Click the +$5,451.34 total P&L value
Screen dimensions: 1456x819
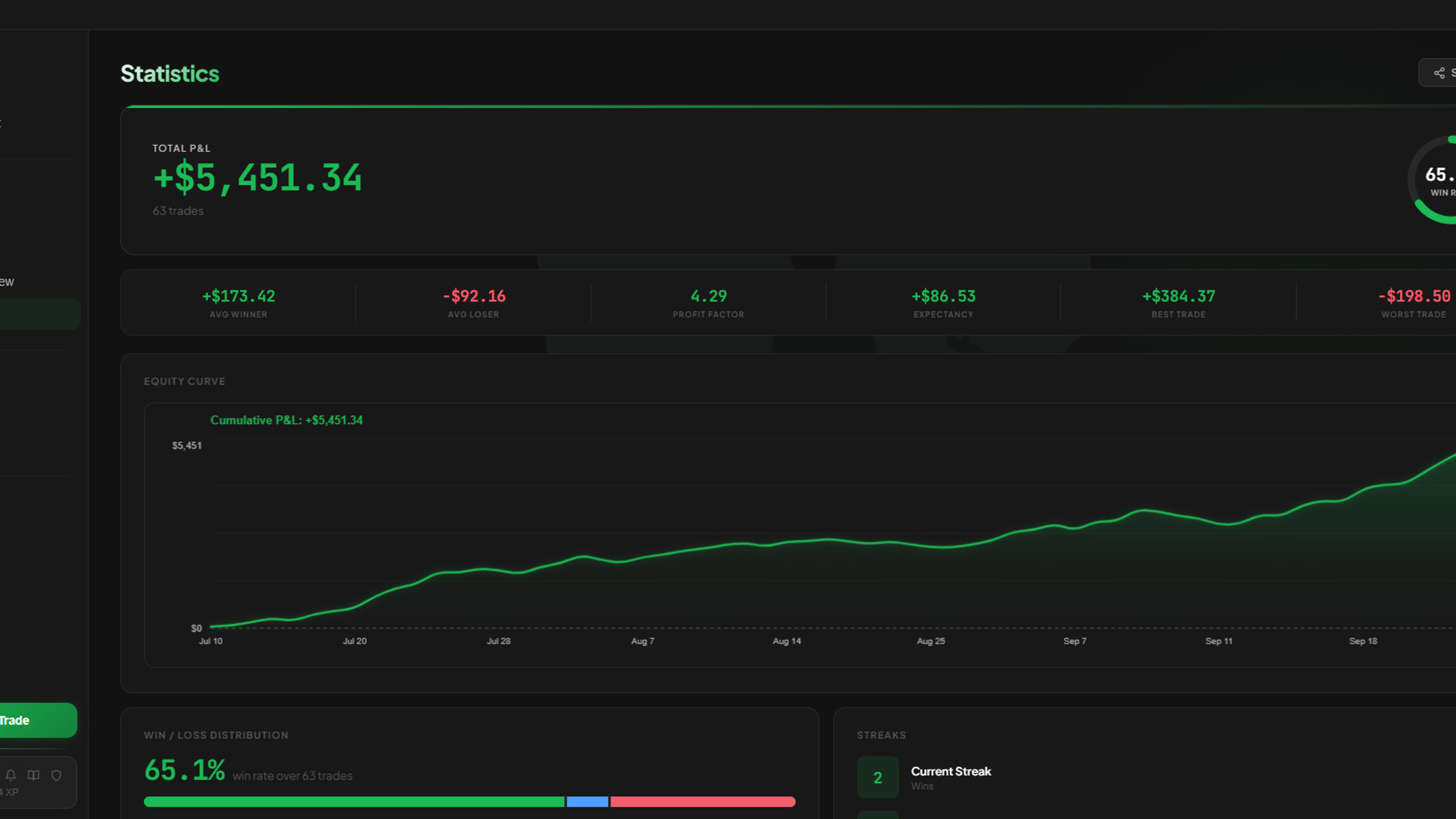click(258, 177)
